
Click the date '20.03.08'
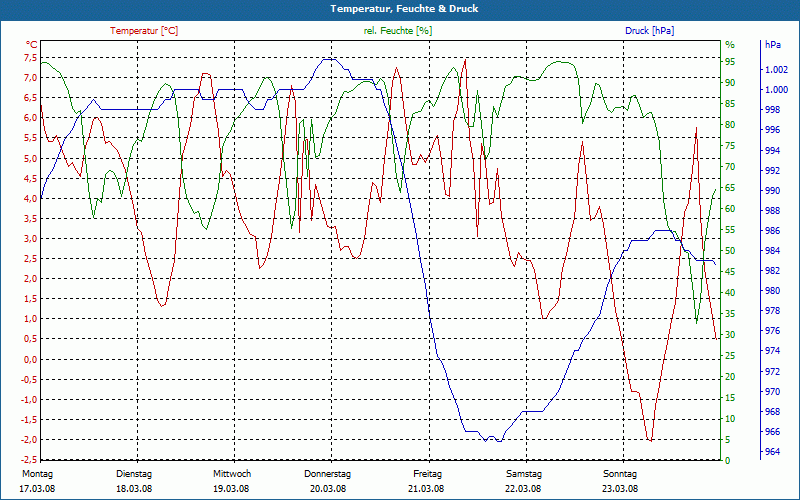click(x=328, y=489)
